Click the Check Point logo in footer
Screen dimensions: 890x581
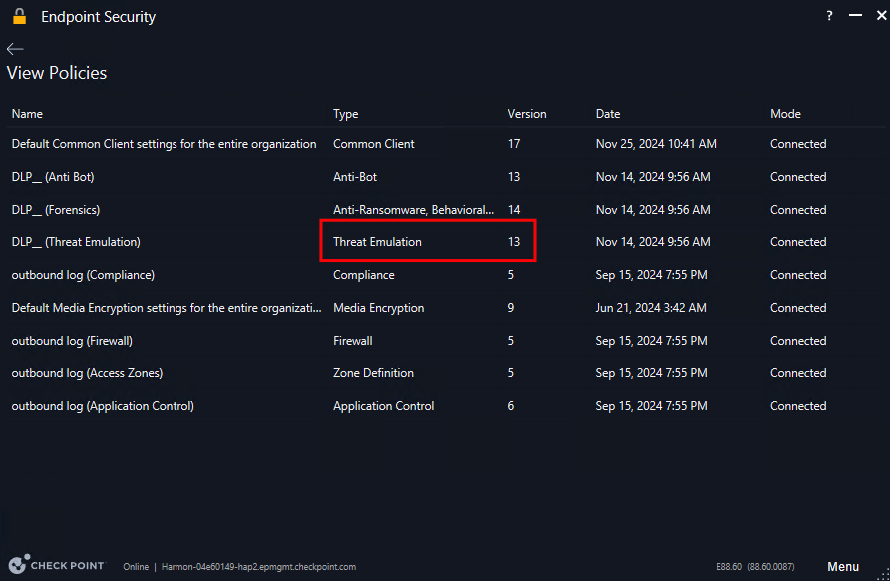click(57, 565)
